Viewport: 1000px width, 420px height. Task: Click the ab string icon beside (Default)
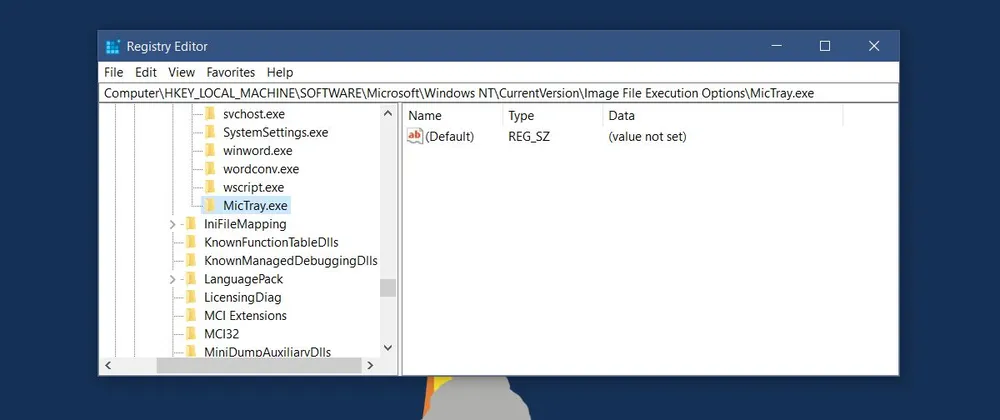(416, 136)
